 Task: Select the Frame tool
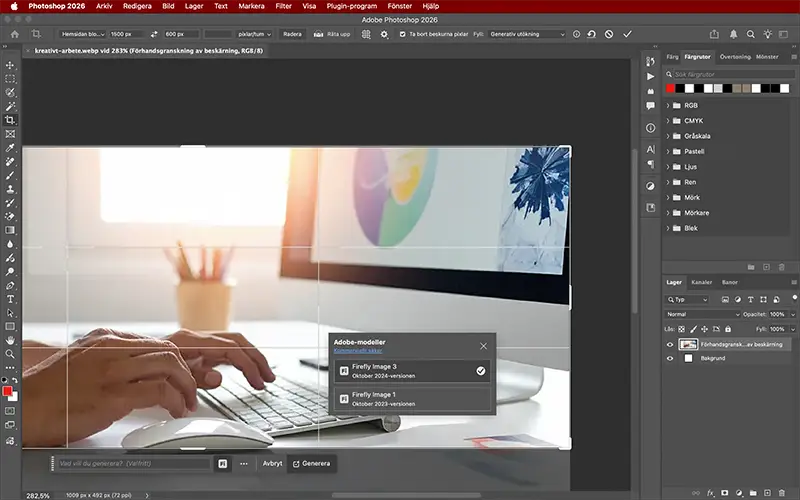10,134
